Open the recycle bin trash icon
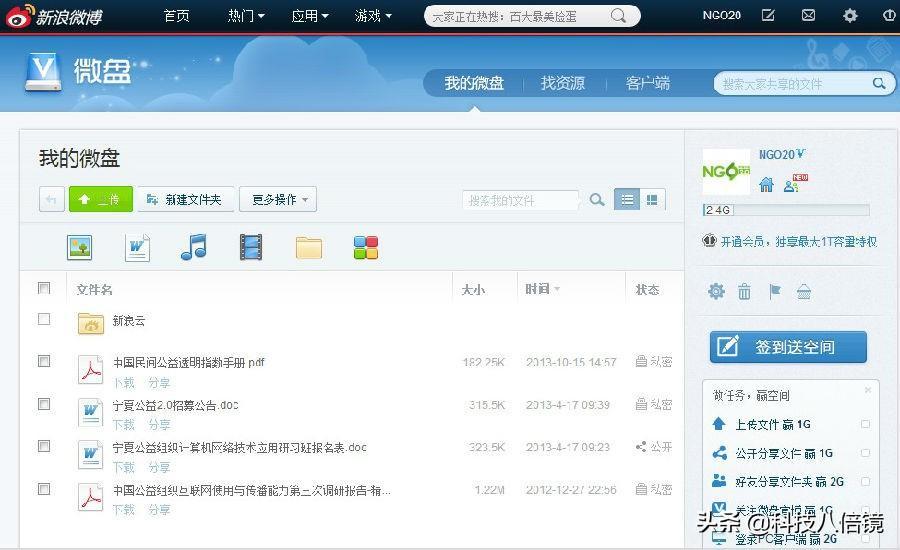 [744, 292]
